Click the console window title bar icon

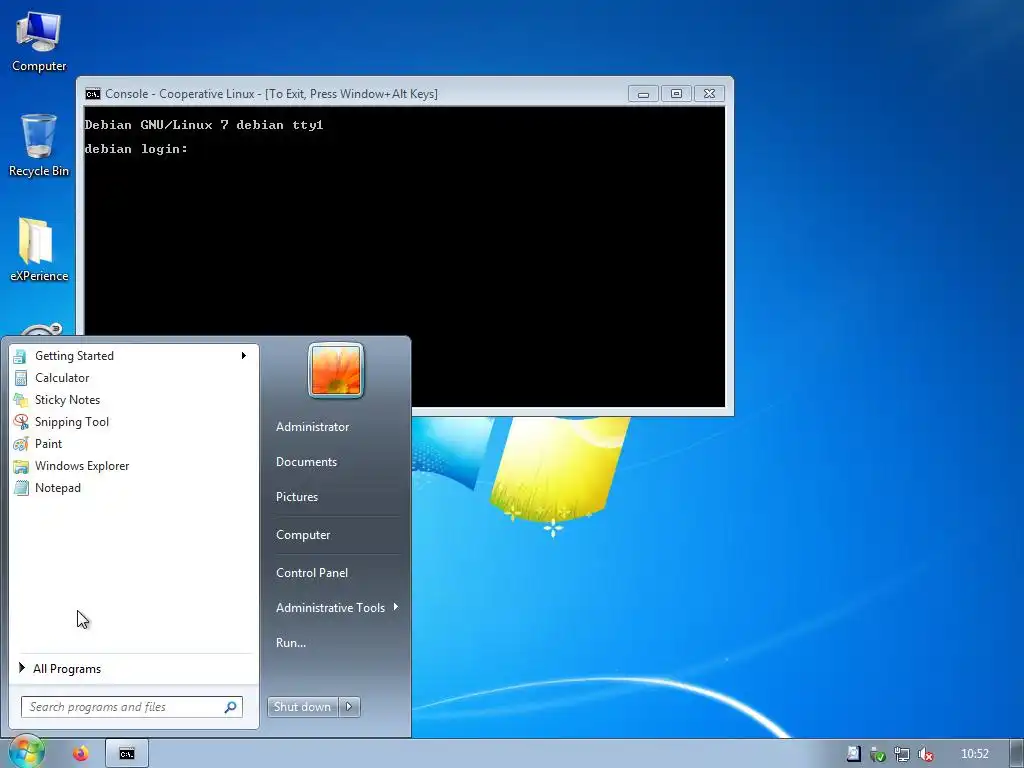pyautogui.click(x=93, y=94)
